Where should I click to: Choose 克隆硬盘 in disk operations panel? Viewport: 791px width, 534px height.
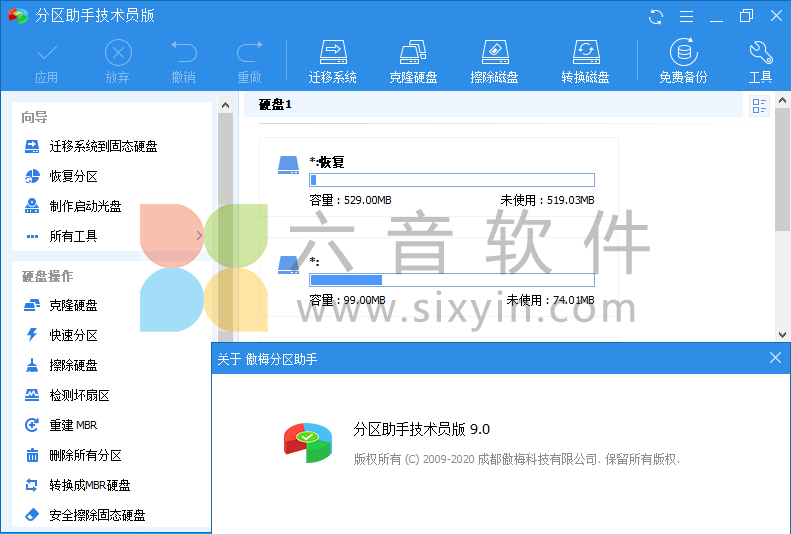pyautogui.click(x=74, y=305)
